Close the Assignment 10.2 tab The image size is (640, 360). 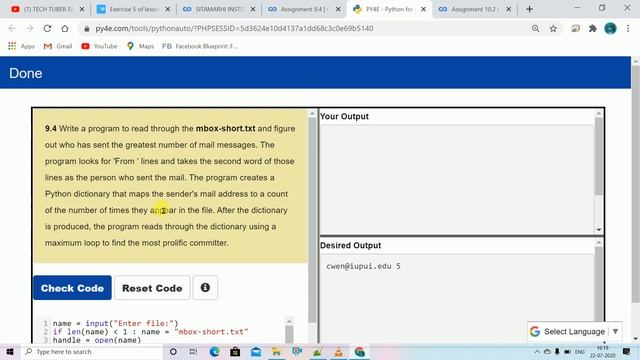[509, 9]
